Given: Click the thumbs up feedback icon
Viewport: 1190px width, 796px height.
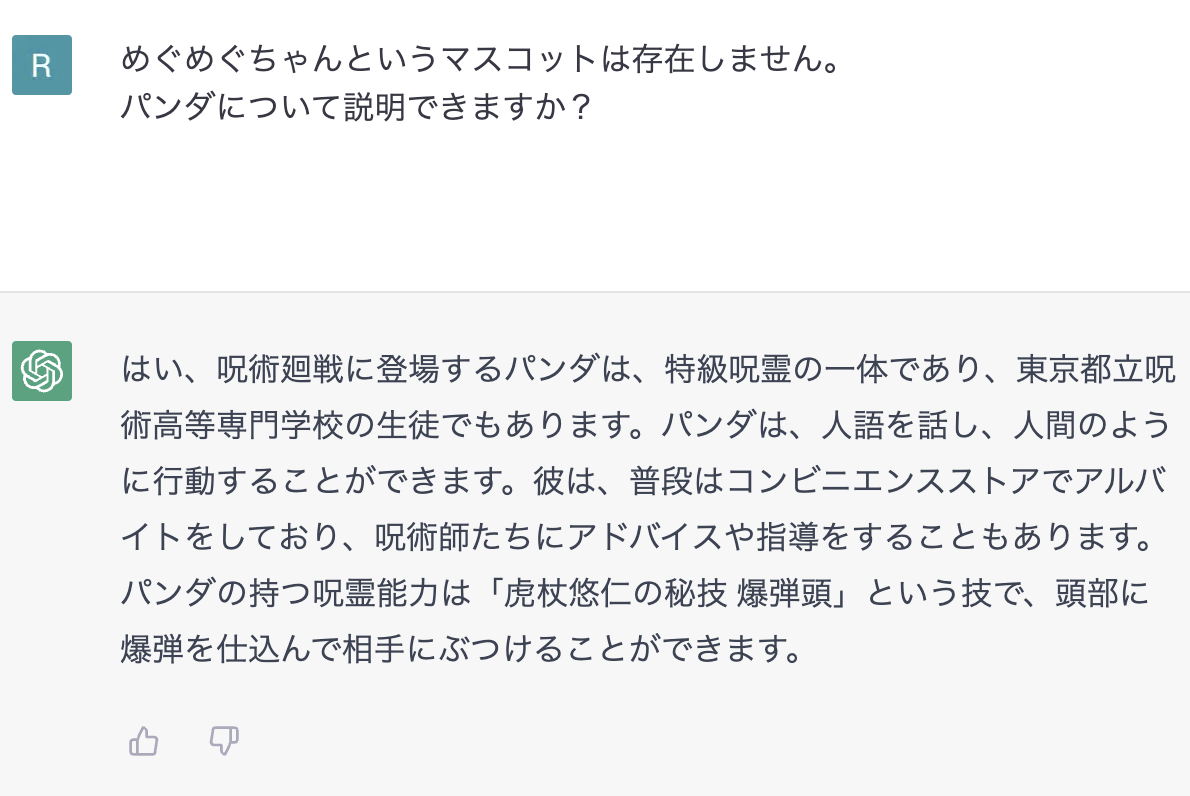Looking at the screenshot, I should (x=143, y=741).
